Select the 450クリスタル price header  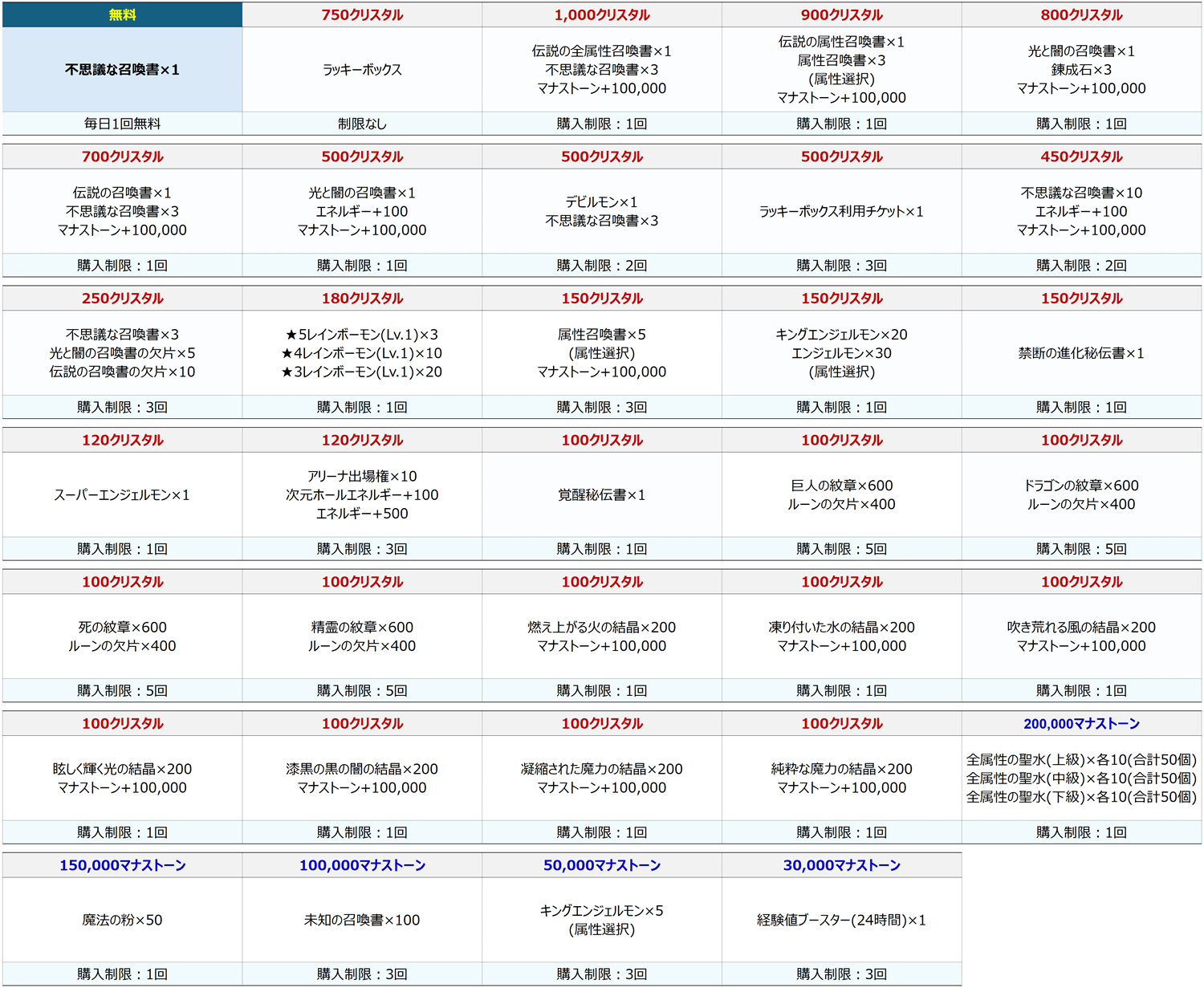tap(1081, 157)
